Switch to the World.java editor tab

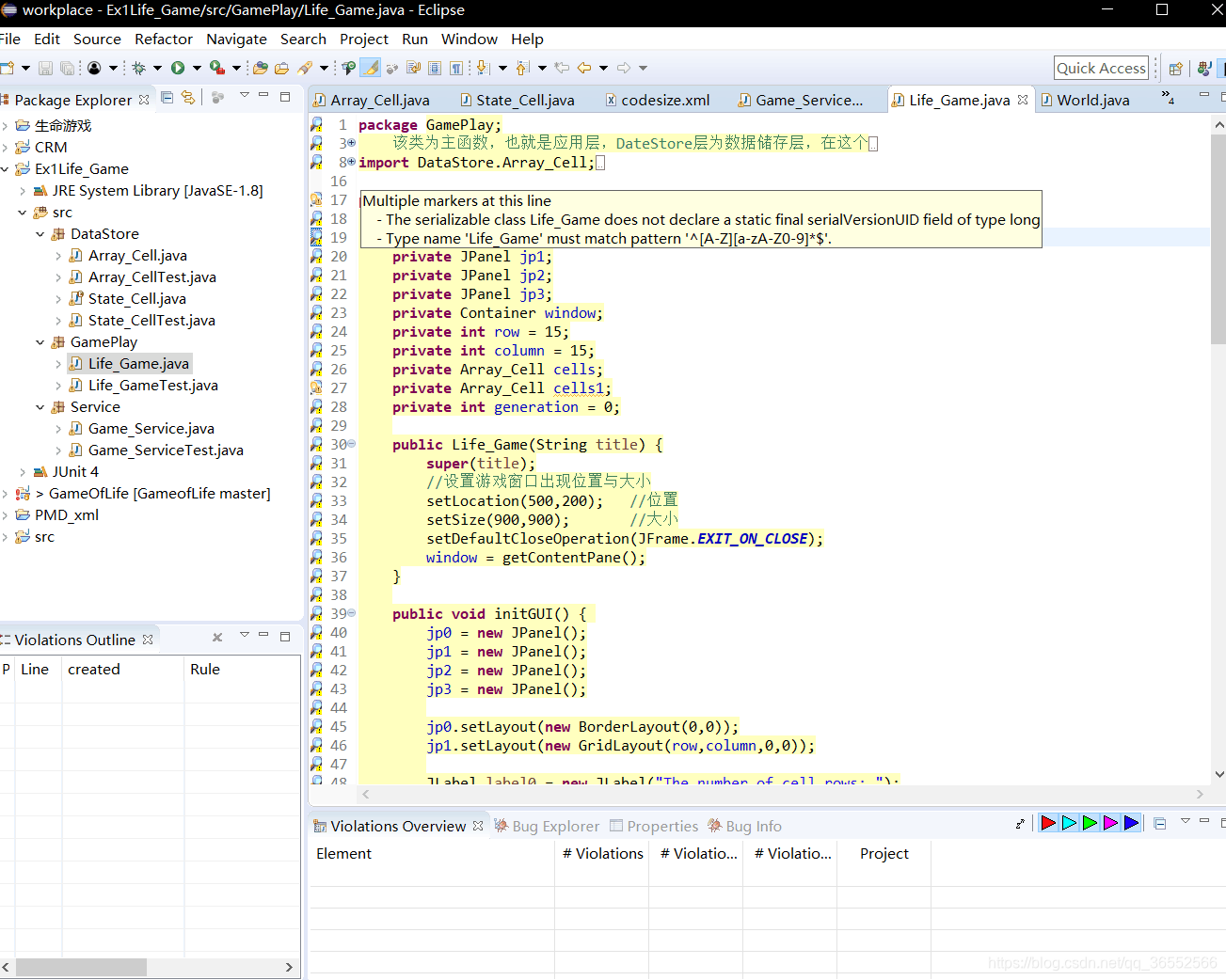click(1085, 100)
